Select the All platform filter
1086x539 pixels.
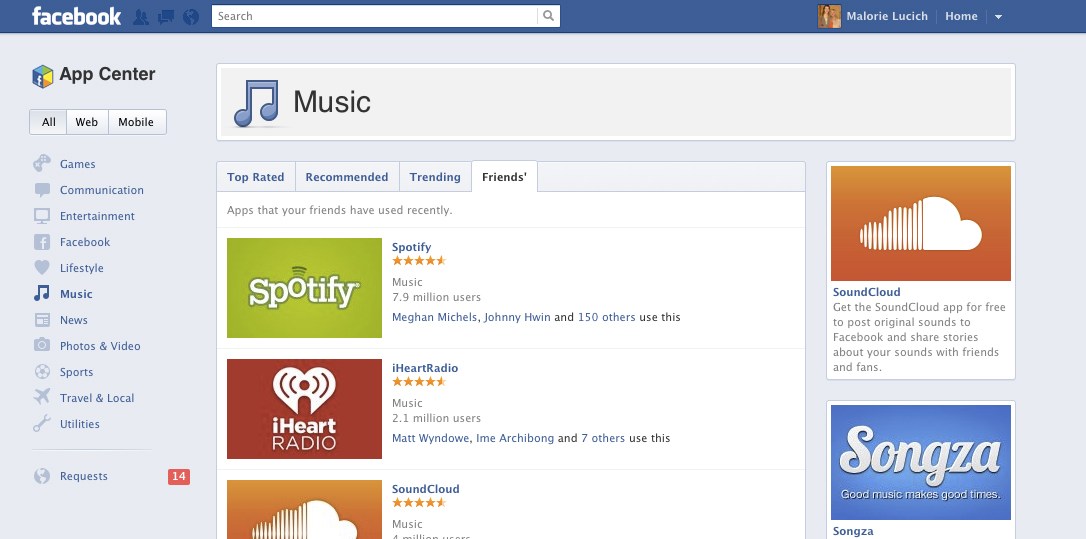tap(48, 122)
